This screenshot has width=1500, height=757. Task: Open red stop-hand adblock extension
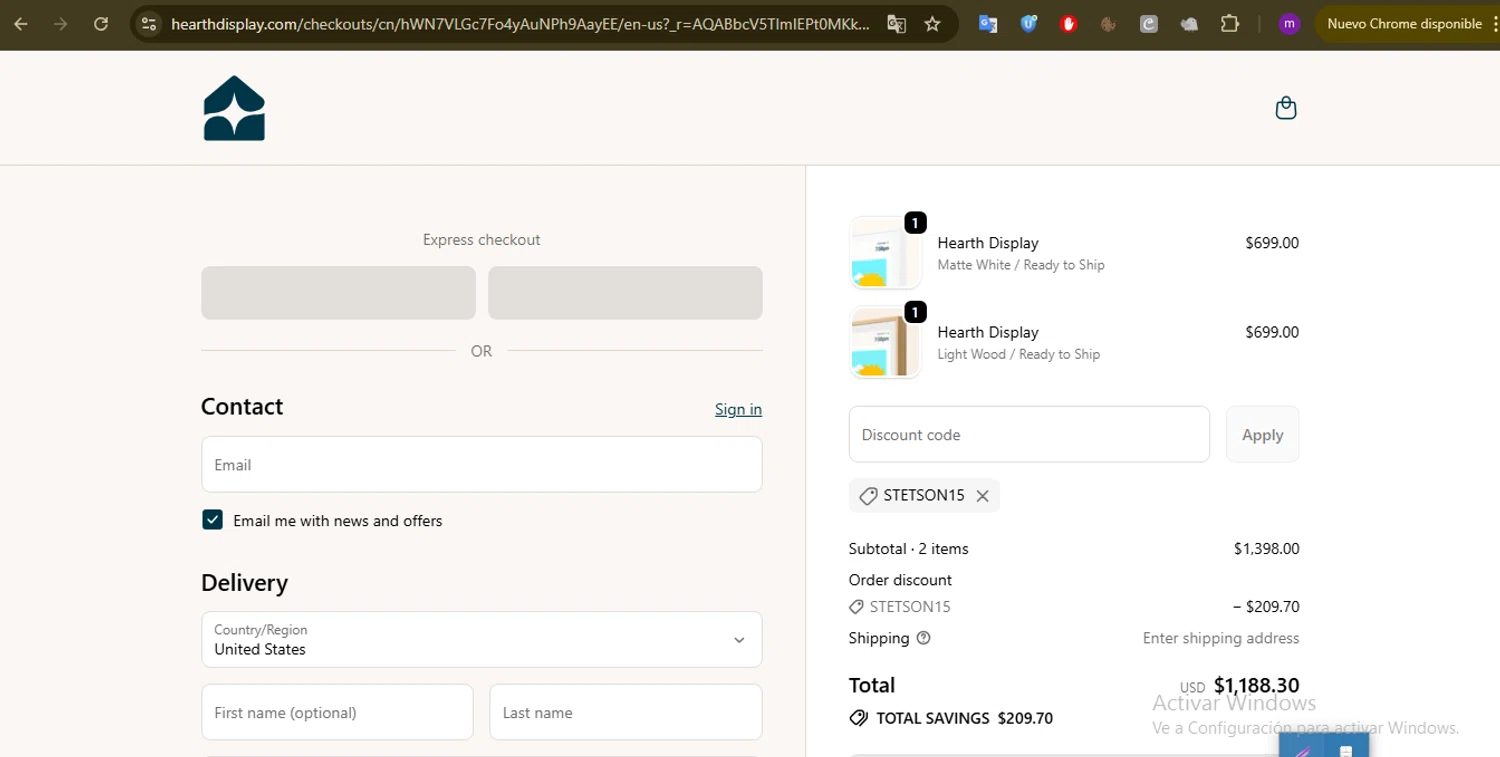pyautogui.click(x=1068, y=24)
